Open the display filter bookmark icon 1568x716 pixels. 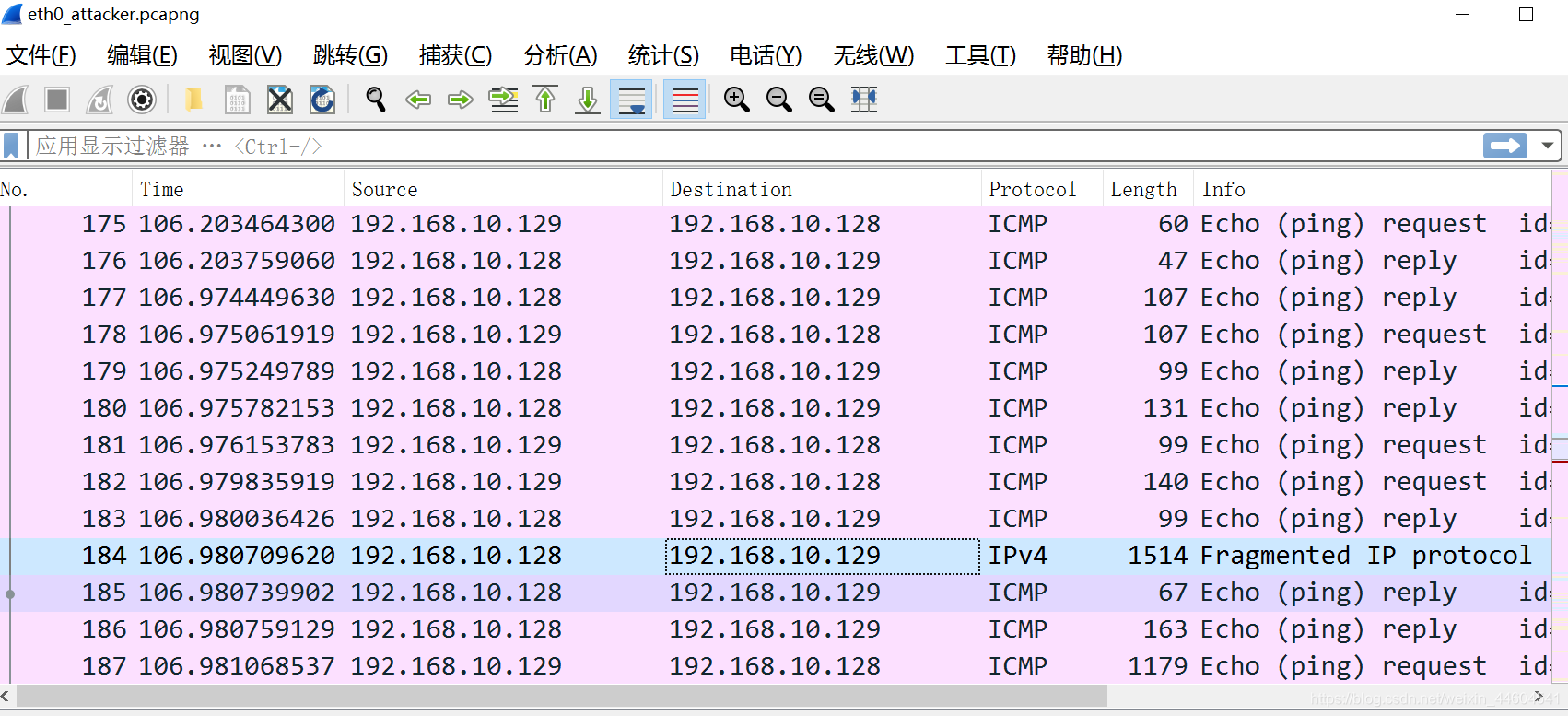pos(12,146)
